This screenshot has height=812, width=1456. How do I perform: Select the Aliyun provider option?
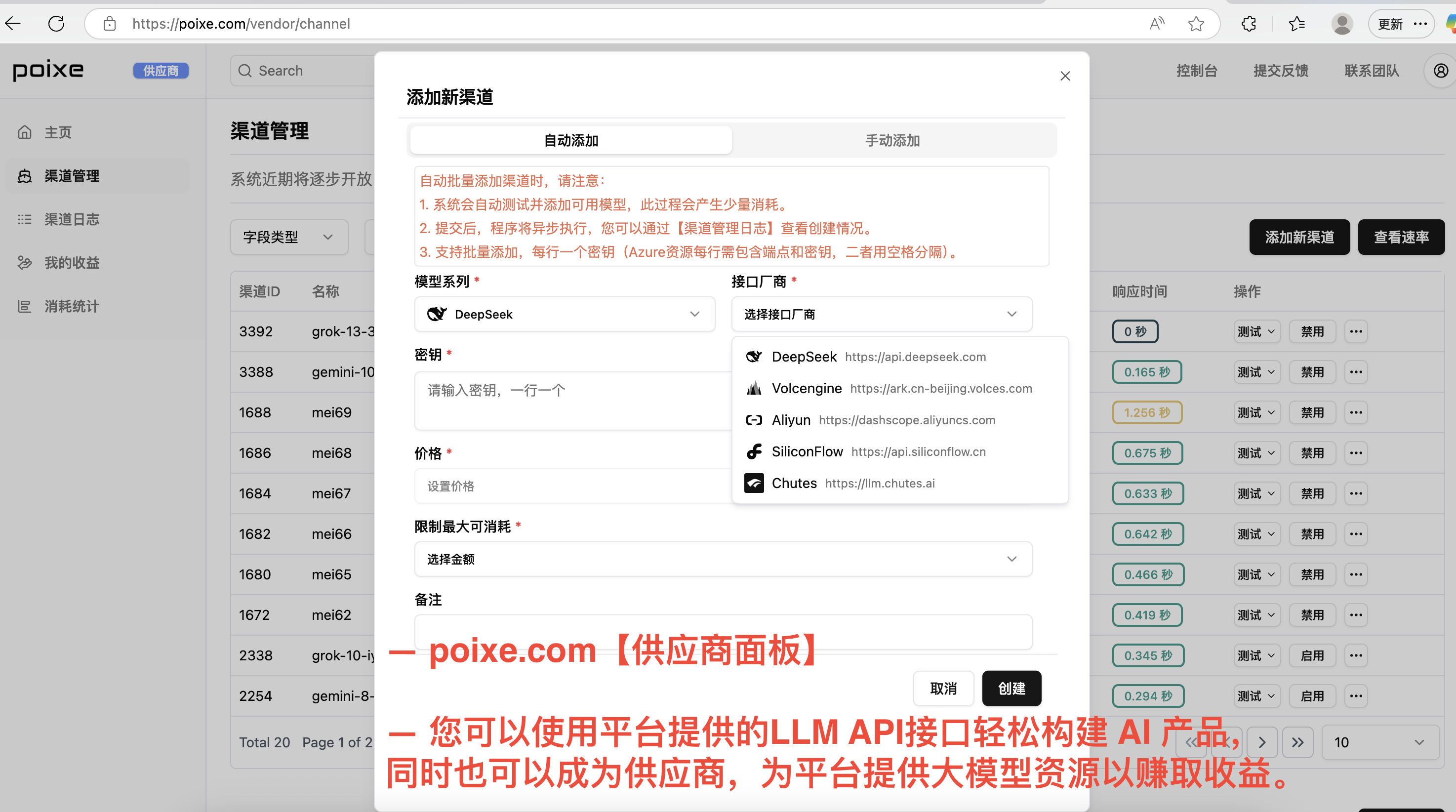point(900,420)
